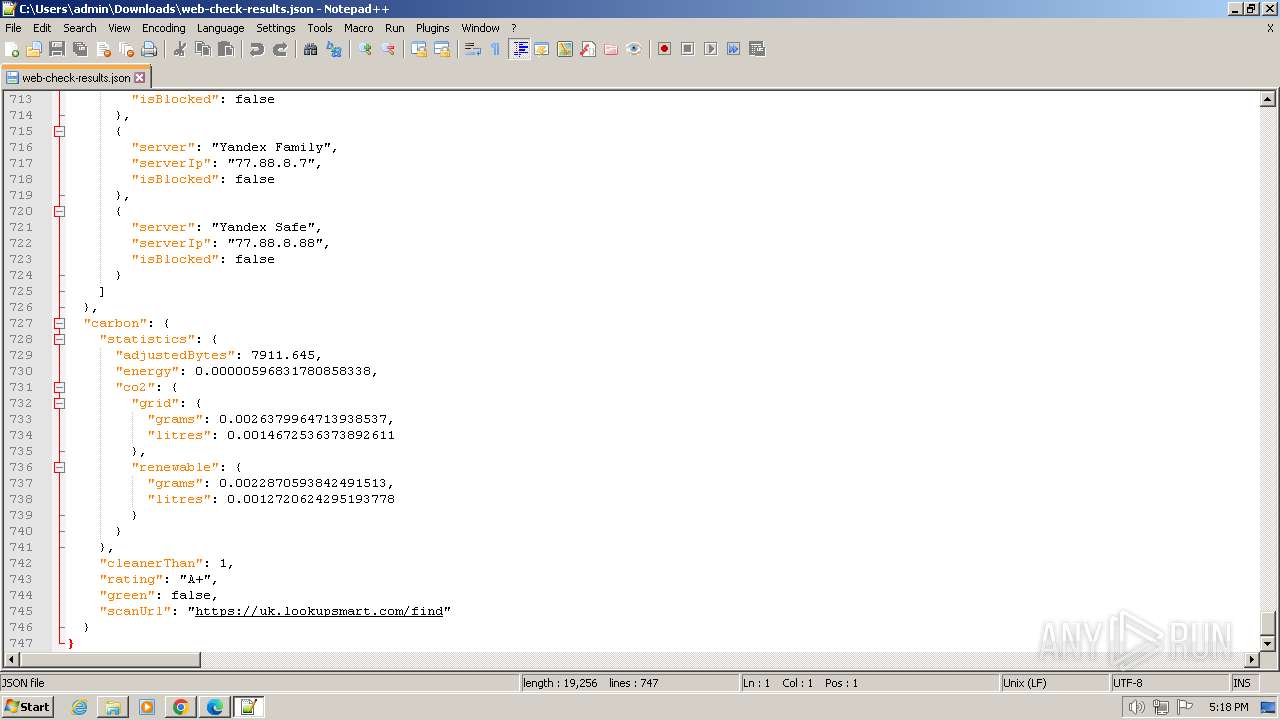Open the lookupsmart.com scanUrl link

(319, 611)
